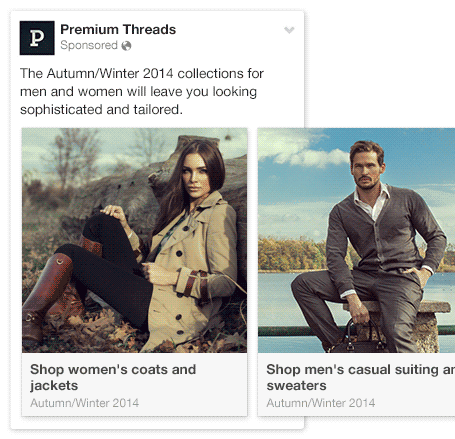Click the word "sweaters" in men's card
The height and width of the screenshot is (439, 455).
pyautogui.click(x=296, y=386)
